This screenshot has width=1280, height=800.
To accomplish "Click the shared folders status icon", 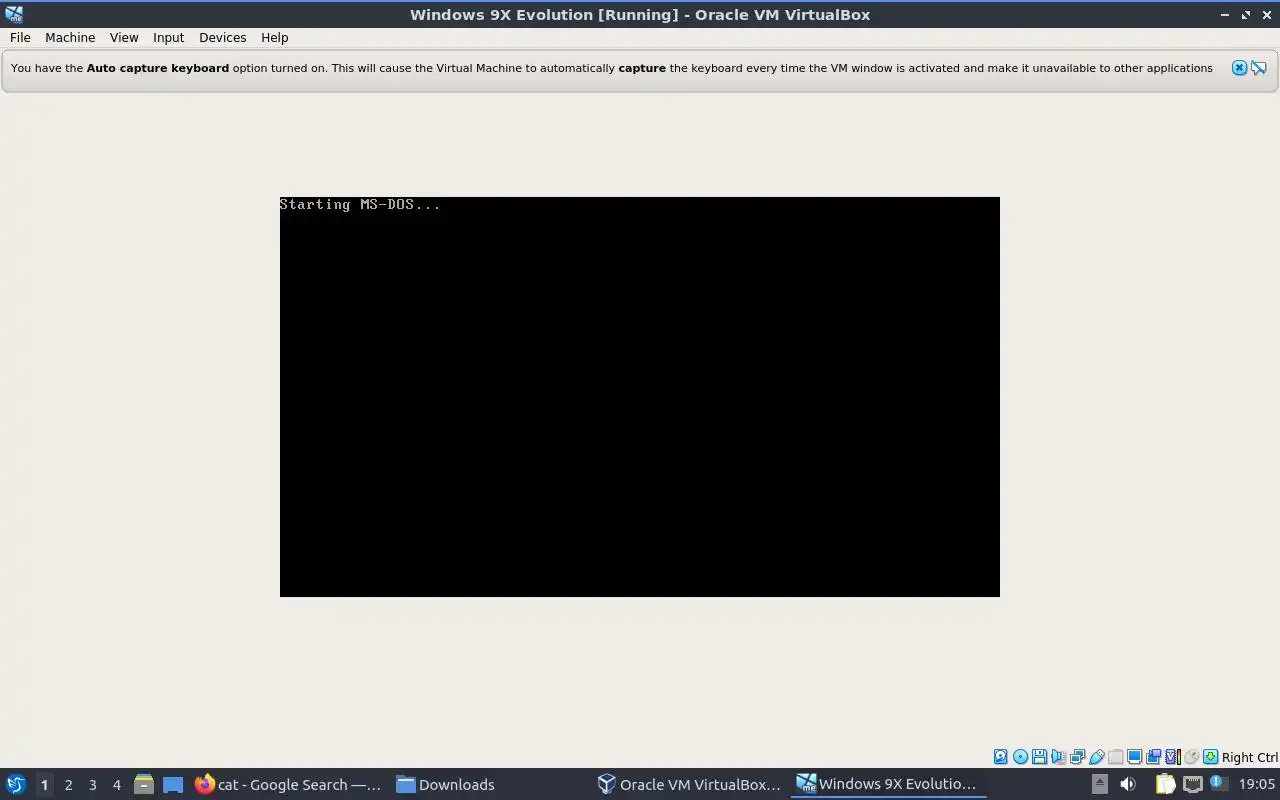I will coord(1115,757).
